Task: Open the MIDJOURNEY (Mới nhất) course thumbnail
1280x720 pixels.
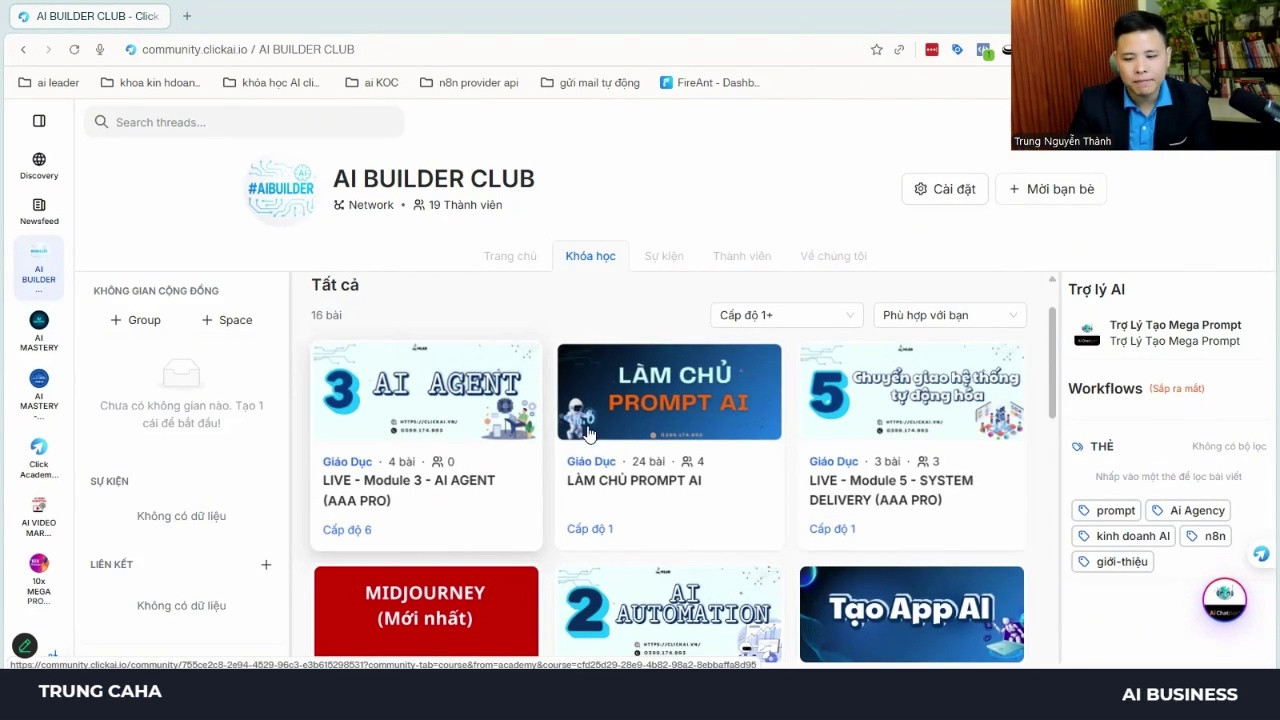Action: pyautogui.click(x=426, y=612)
